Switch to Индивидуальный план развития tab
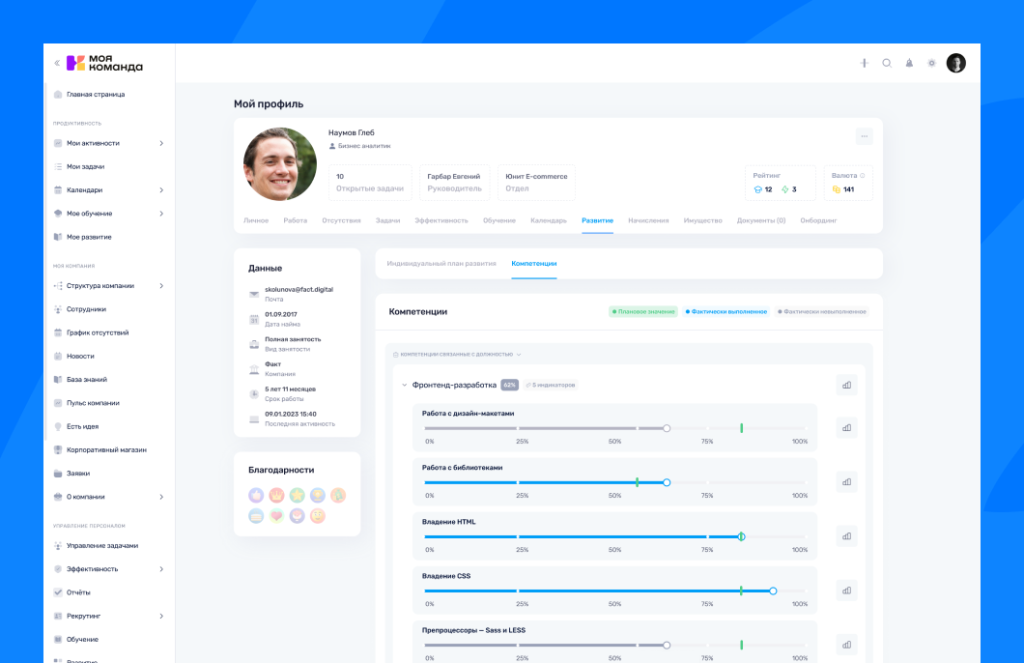Image resolution: width=1024 pixels, height=663 pixels. (441, 263)
